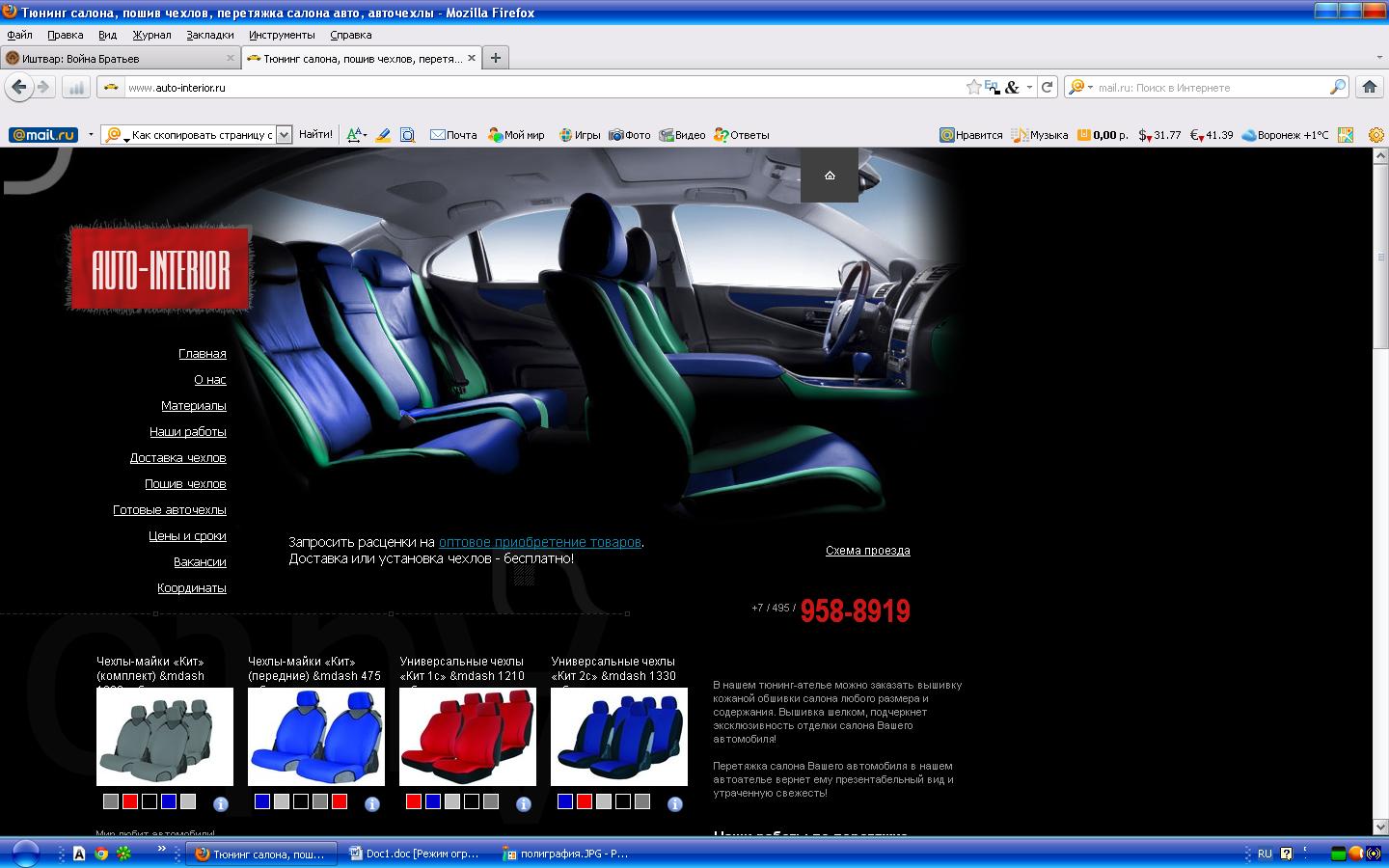This screenshot has height=868, width=1389.
Task: Open Фото from the Mail.ru toolbar
Action: (x=630, y=135)
